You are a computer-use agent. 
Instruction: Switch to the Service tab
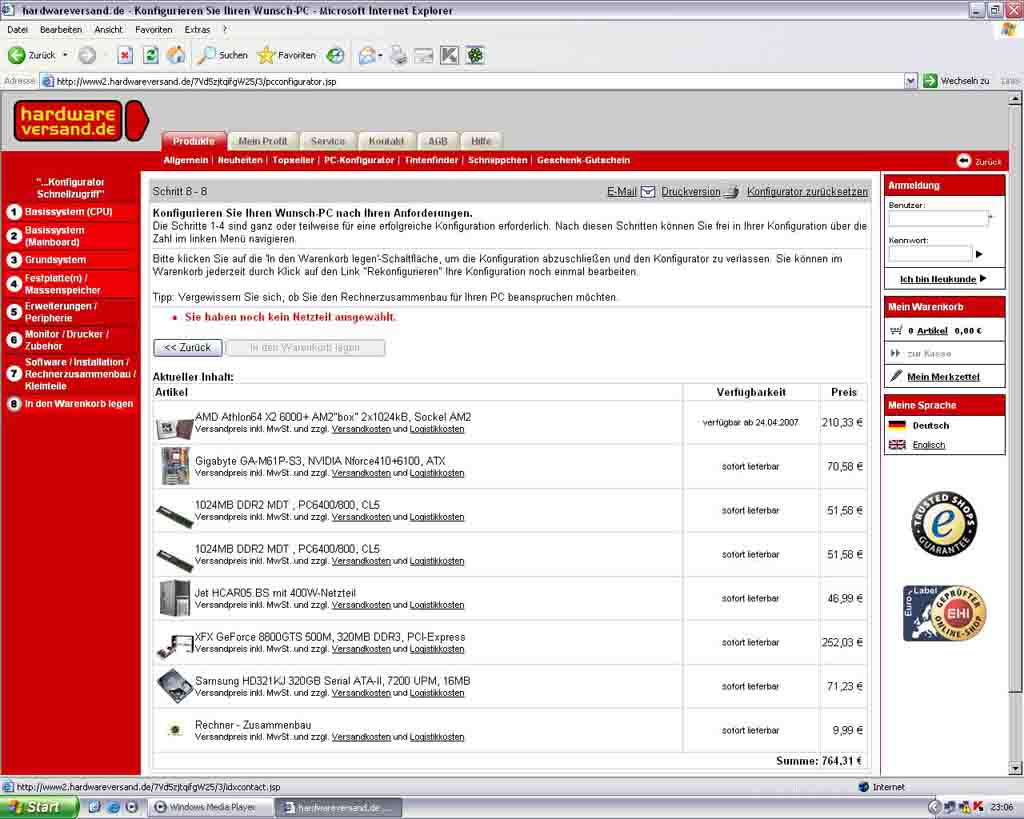(x=327, y=140)
